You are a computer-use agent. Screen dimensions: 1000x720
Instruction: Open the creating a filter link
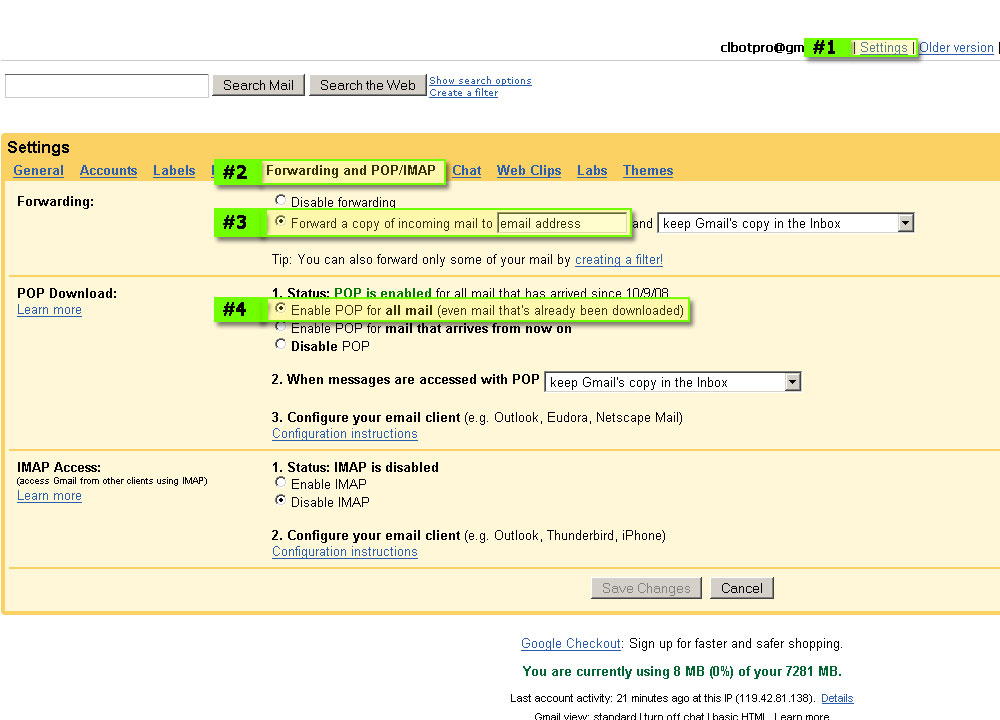[618, 260]
